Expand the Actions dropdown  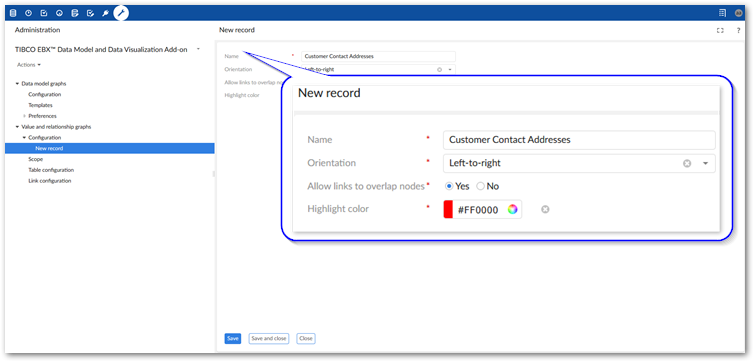click(29, 65)
